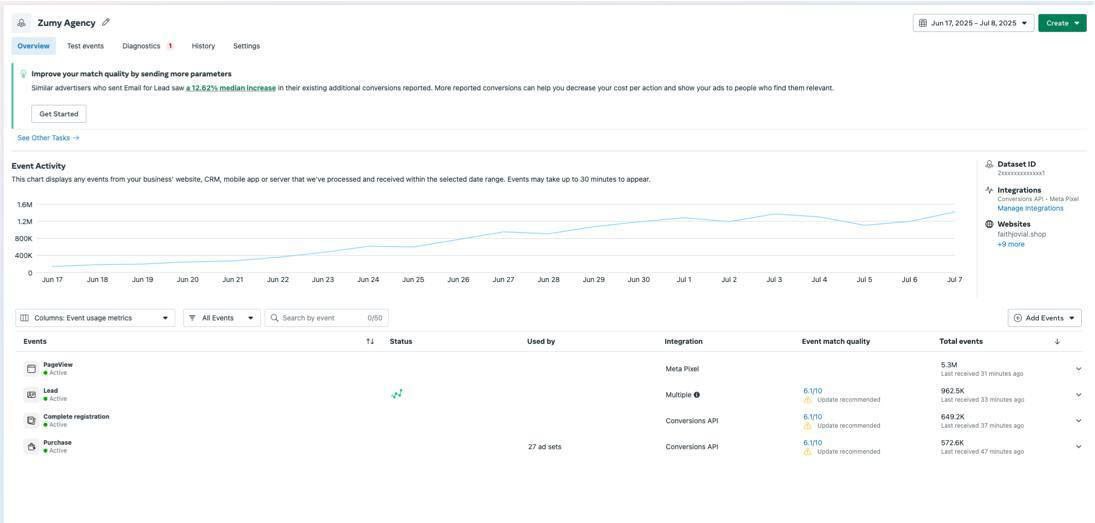Click the faithjovial.shop website text
Image resolution: width=1095 pixels, height=523 pixels.
1022,235
